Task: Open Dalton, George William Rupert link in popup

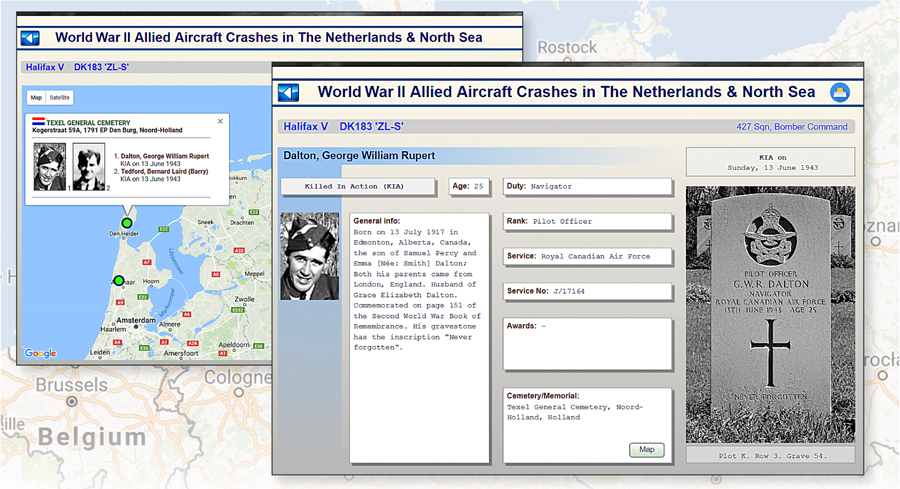Action: tap(165, 156)
